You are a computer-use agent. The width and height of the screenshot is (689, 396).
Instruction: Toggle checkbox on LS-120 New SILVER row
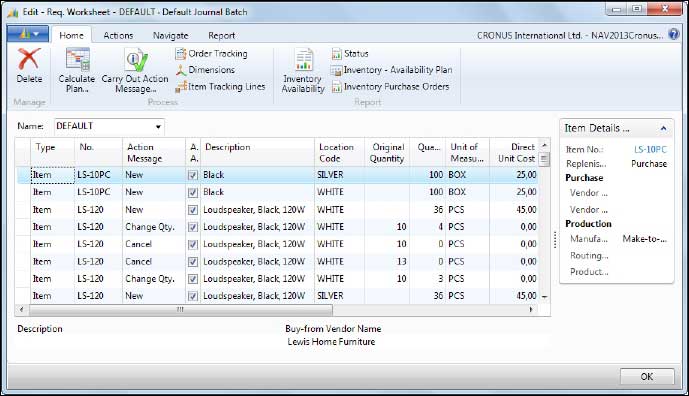pos(192,296)
